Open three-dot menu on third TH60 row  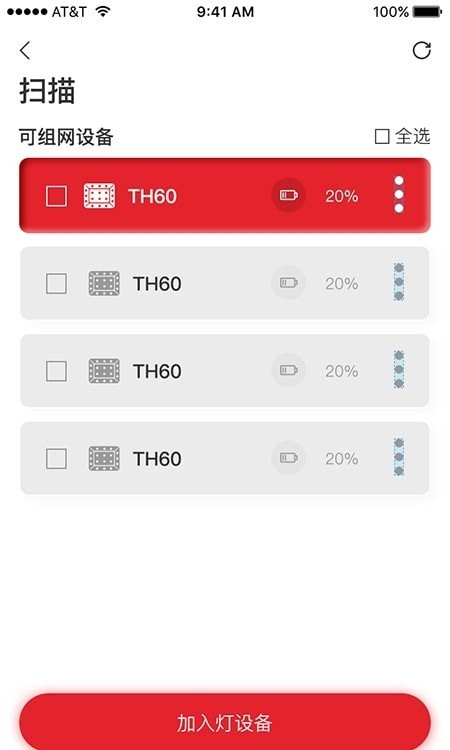coord(398,369)
